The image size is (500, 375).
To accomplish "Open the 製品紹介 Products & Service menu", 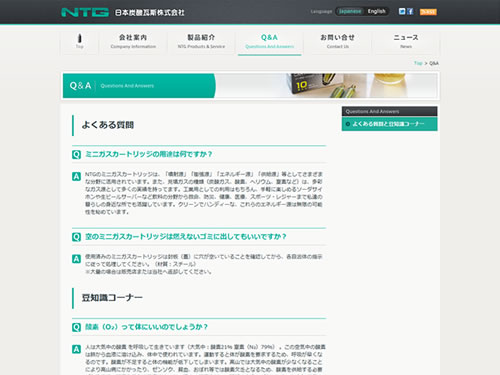I will 201,41.
